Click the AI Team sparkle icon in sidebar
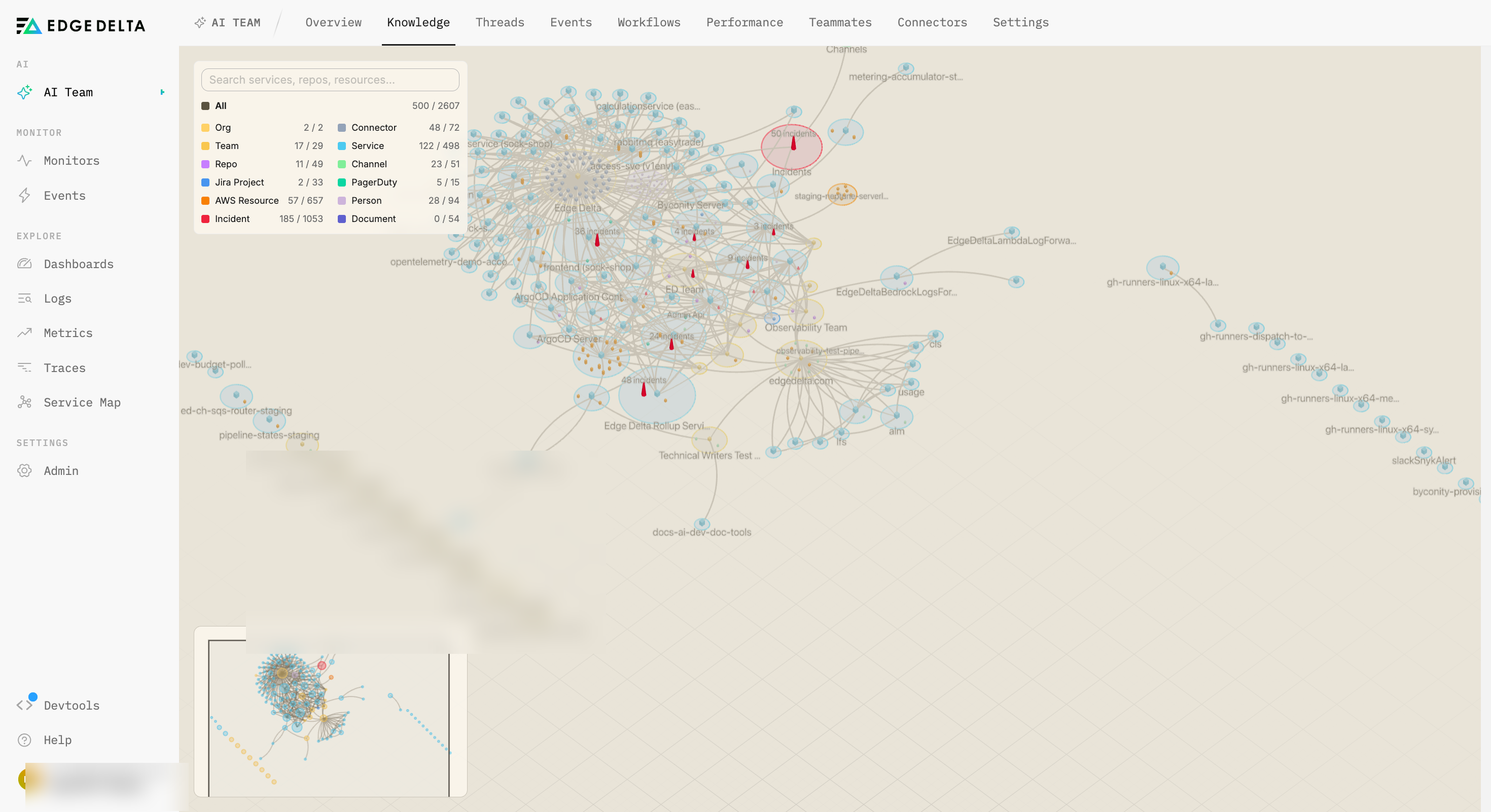The height and width of the screenshot is (812, 1491). click(24, 92)
